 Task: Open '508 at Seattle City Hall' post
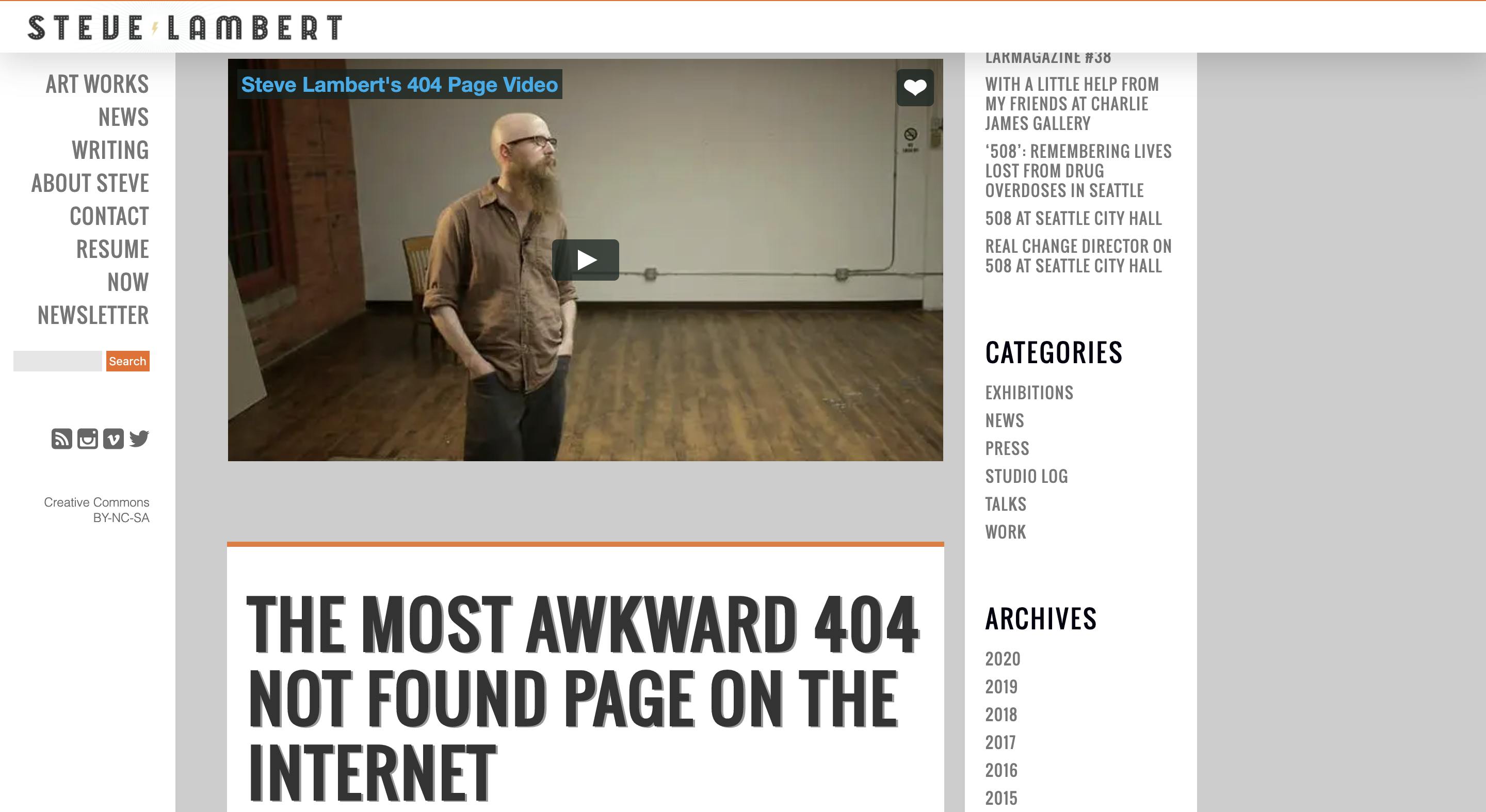1073,218
